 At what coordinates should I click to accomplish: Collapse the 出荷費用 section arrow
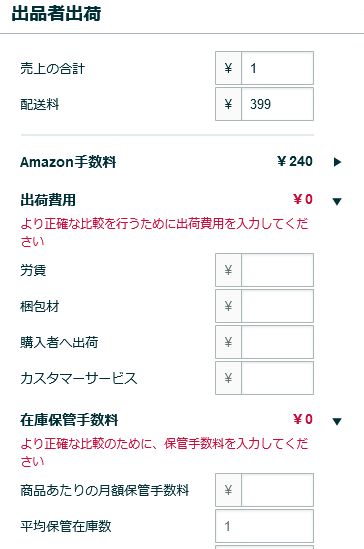[337, 201]
